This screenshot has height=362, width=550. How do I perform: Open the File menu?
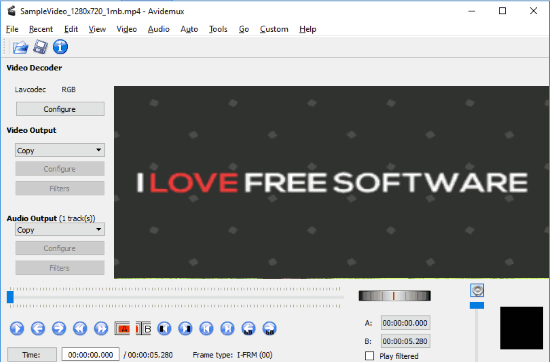[12, 29]
